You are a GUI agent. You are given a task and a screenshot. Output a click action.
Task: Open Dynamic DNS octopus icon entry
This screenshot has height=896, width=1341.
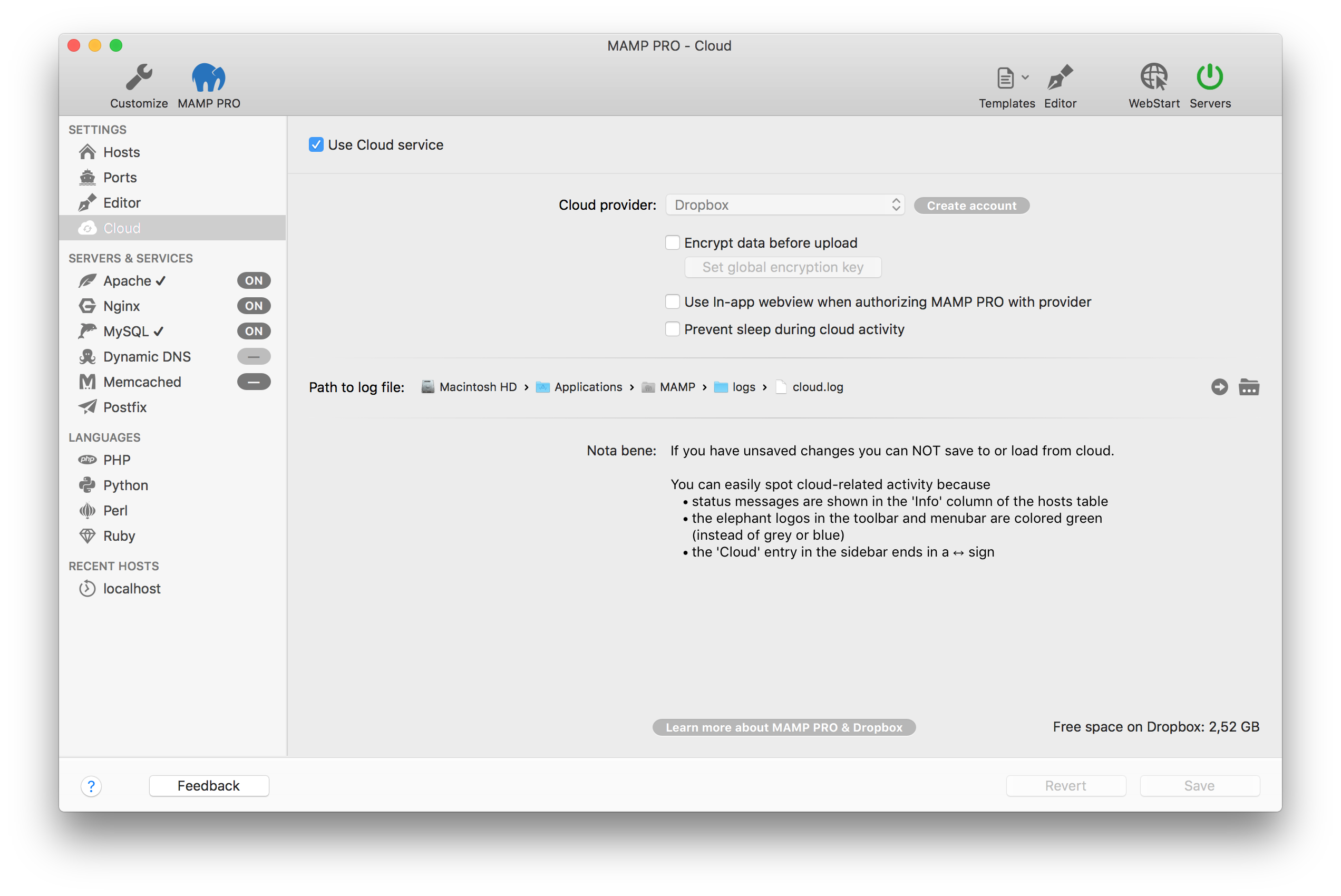point(88,357)
